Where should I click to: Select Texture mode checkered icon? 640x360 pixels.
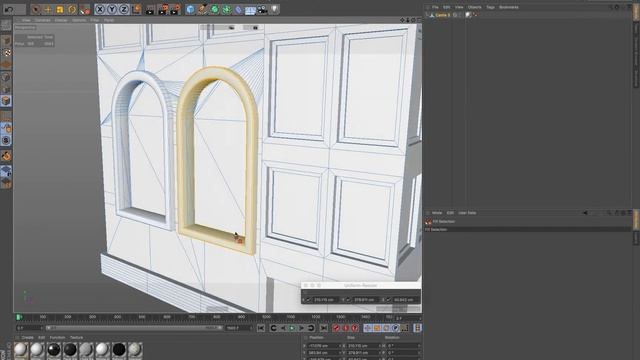click(x=6, y=53)
